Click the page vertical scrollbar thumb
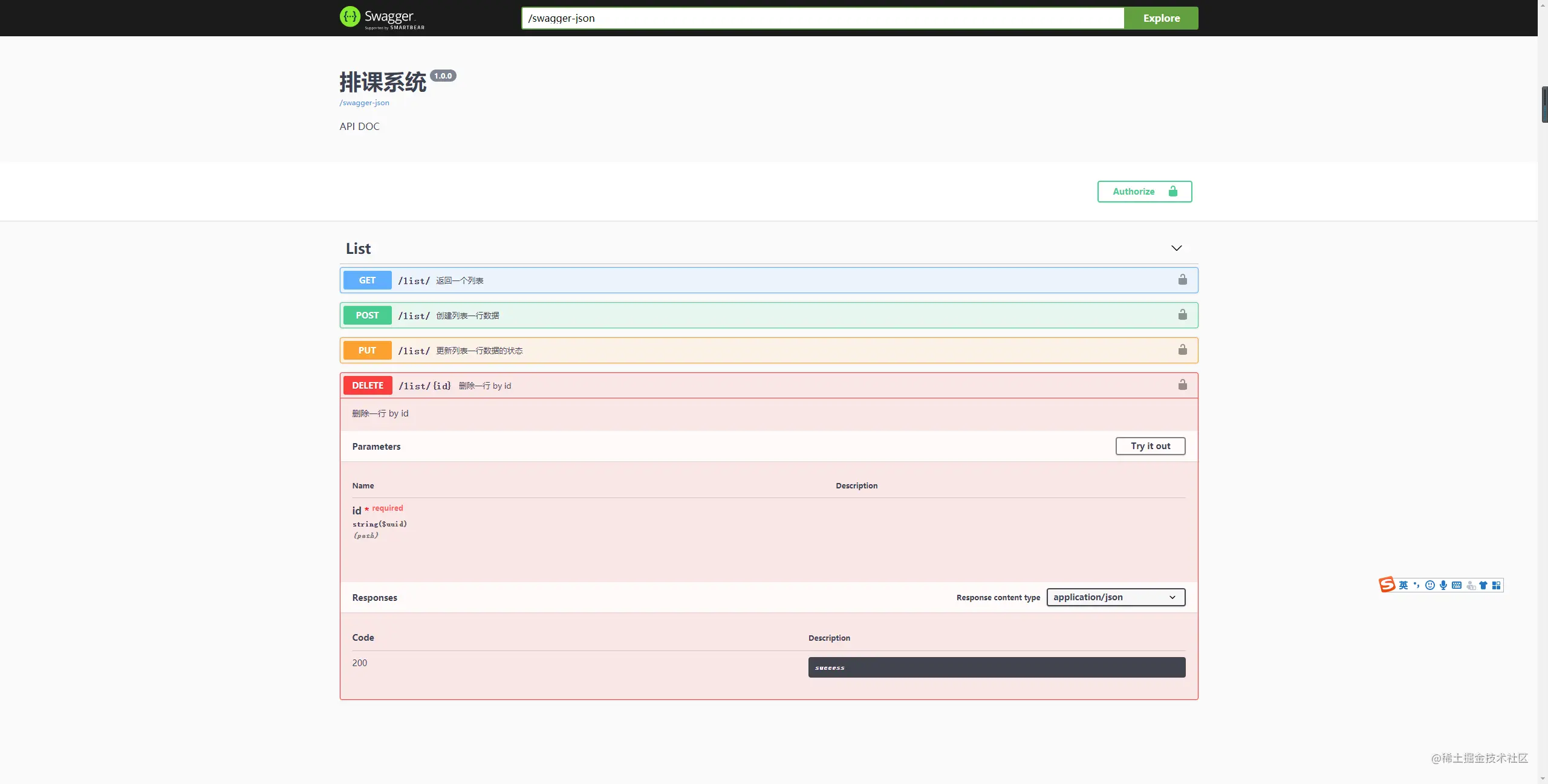1548x784 pixels. (x=1544, y=105)
